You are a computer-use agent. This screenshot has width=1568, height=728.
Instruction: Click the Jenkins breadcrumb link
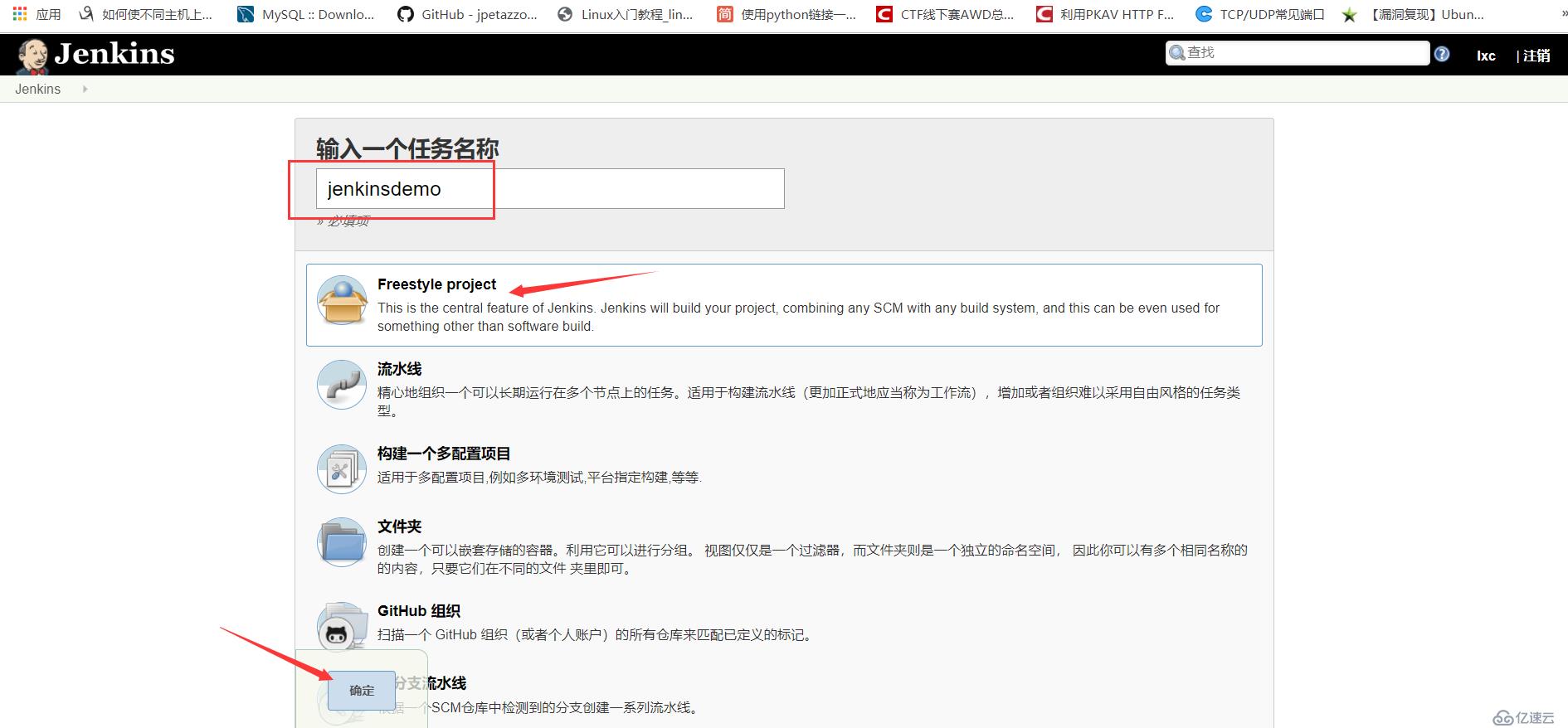click(38, 89)
